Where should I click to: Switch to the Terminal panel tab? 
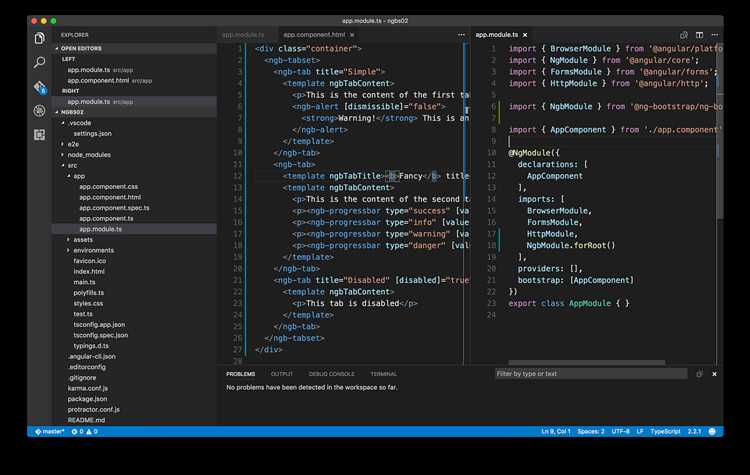384,374
